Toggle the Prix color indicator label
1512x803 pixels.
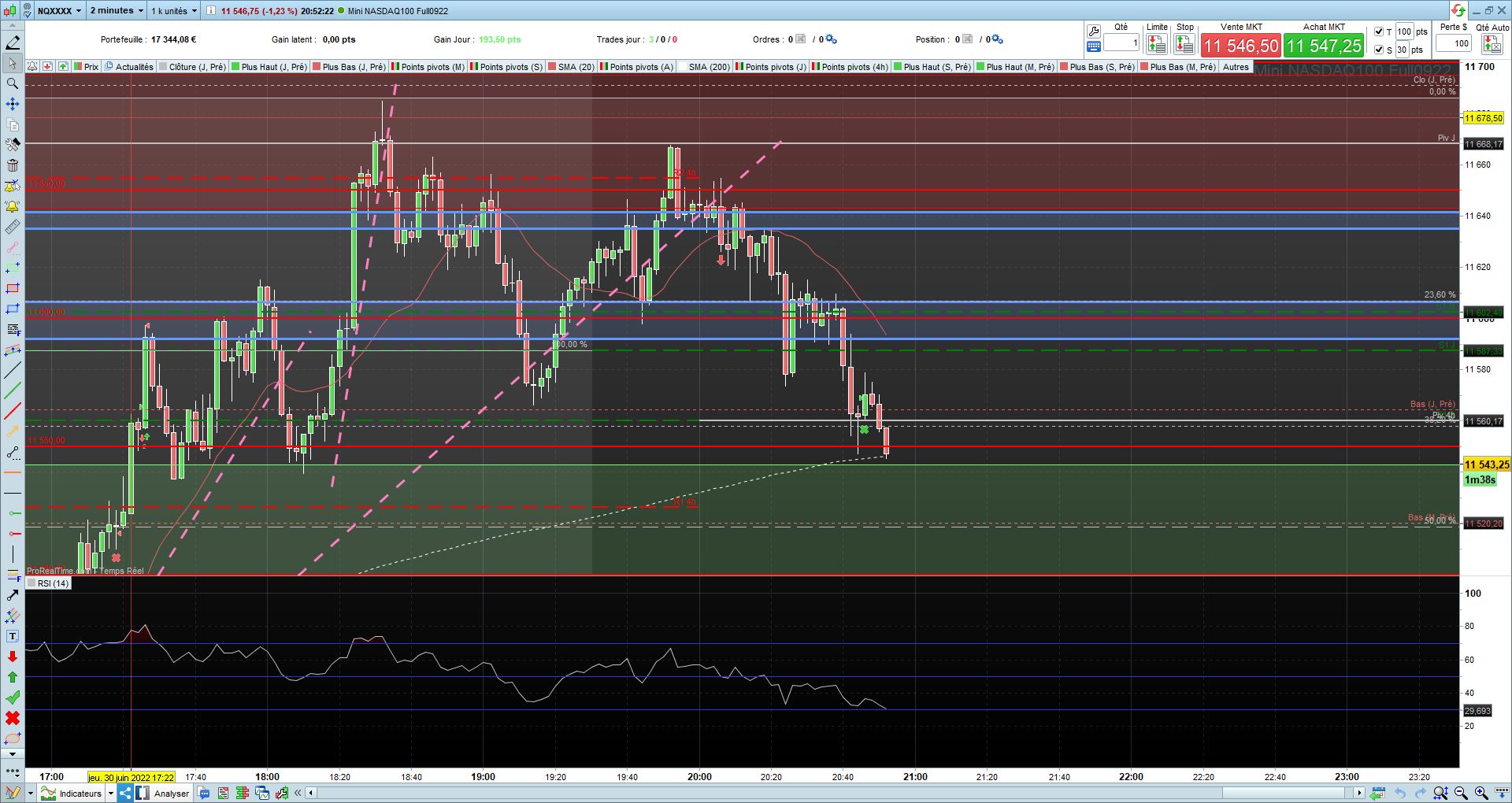point(86,67)
